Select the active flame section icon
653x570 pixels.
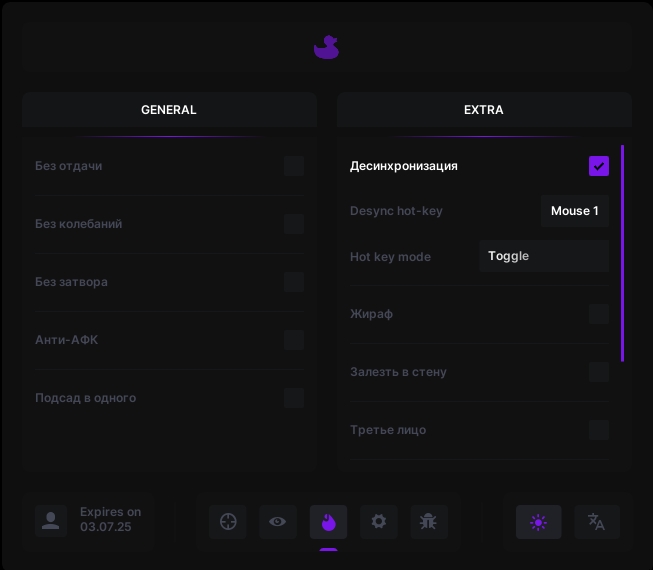(328, 522)
